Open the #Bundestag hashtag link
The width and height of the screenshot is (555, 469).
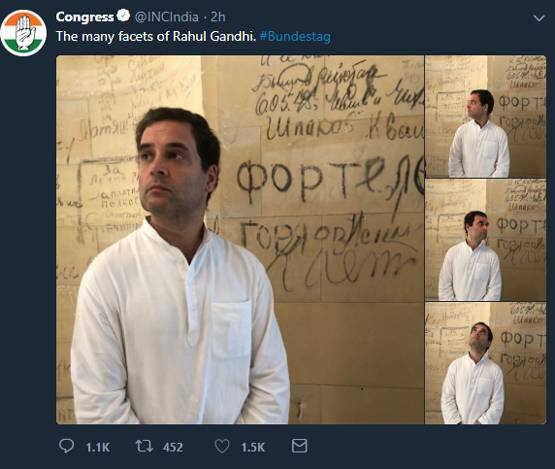[296, 36]
